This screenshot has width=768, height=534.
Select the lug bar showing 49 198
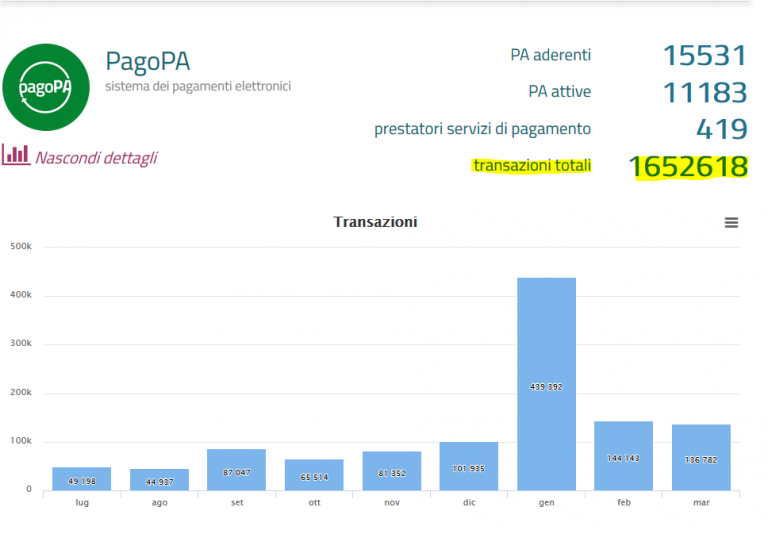point(82,479)
